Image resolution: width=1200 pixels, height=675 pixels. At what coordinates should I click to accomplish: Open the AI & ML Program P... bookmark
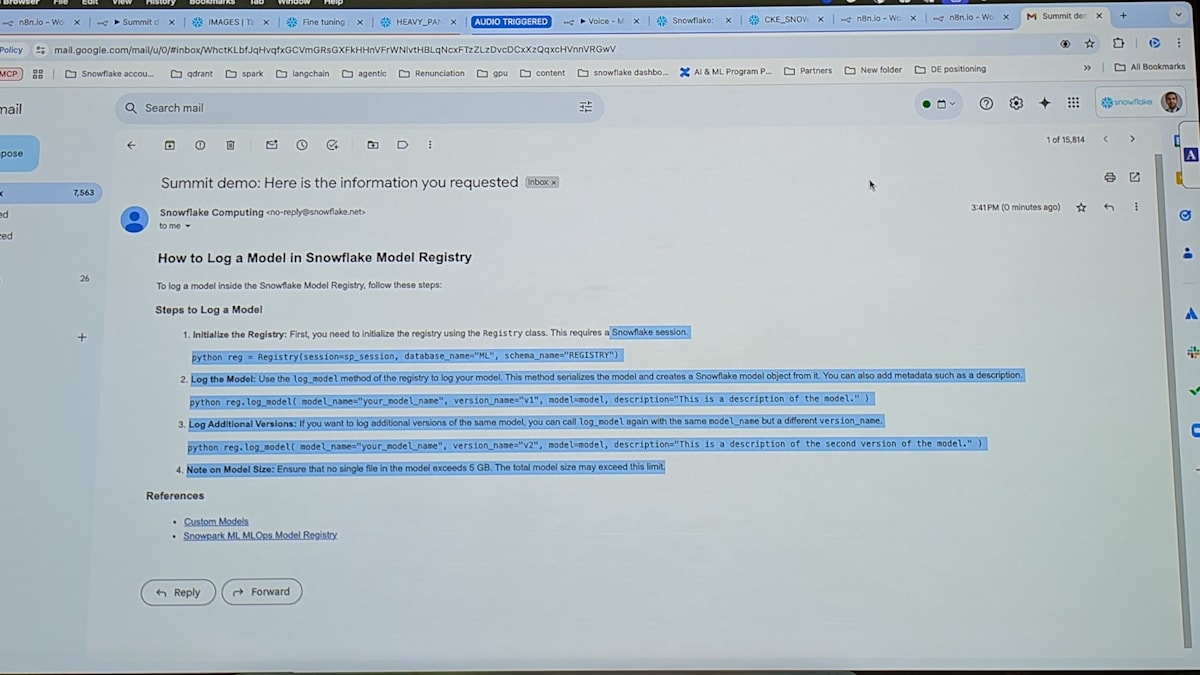click(726, 72)
